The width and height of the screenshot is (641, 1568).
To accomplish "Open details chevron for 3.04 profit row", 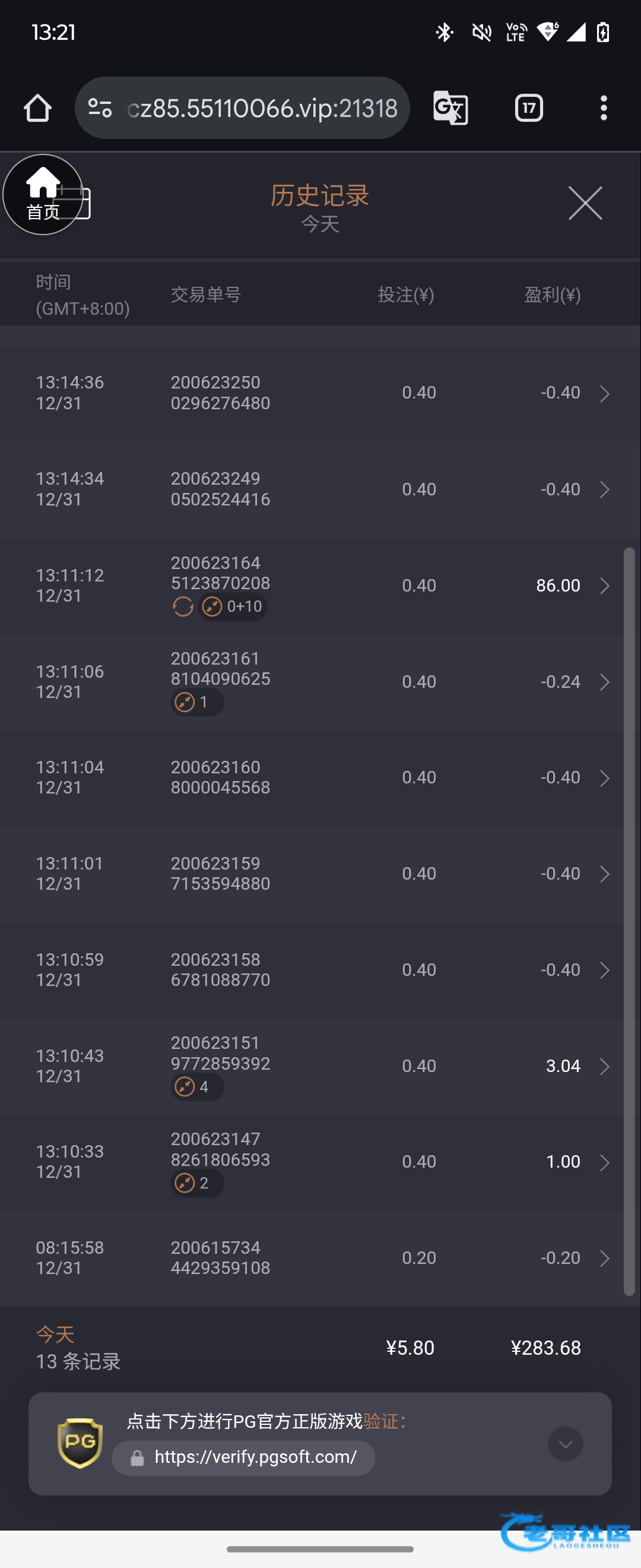I will (x=605, y=1067).
